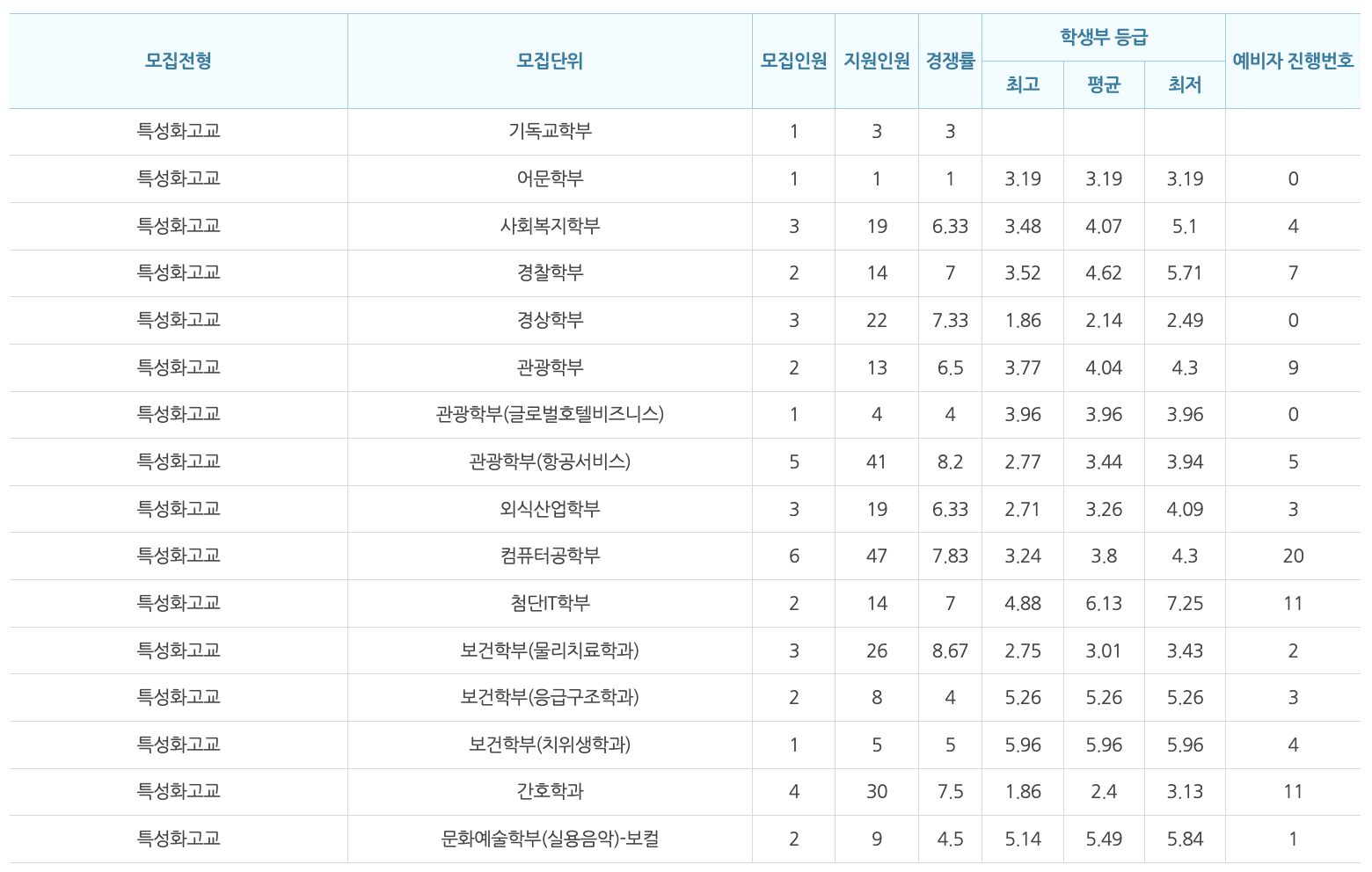
Task: Click the 경찰학부 competition rate 7
Action: pos(950,272)
